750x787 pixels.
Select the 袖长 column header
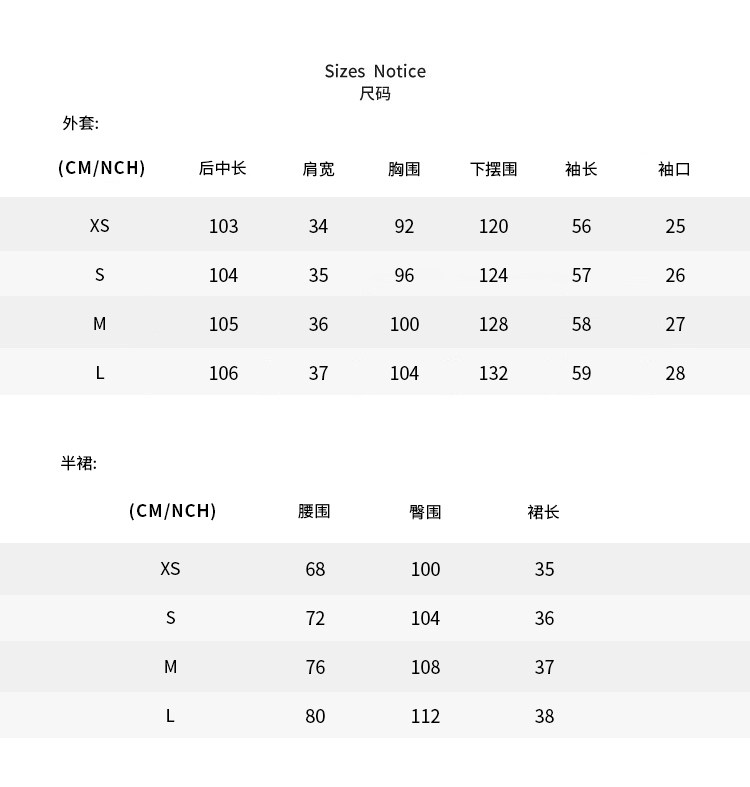tap(581, 169)
